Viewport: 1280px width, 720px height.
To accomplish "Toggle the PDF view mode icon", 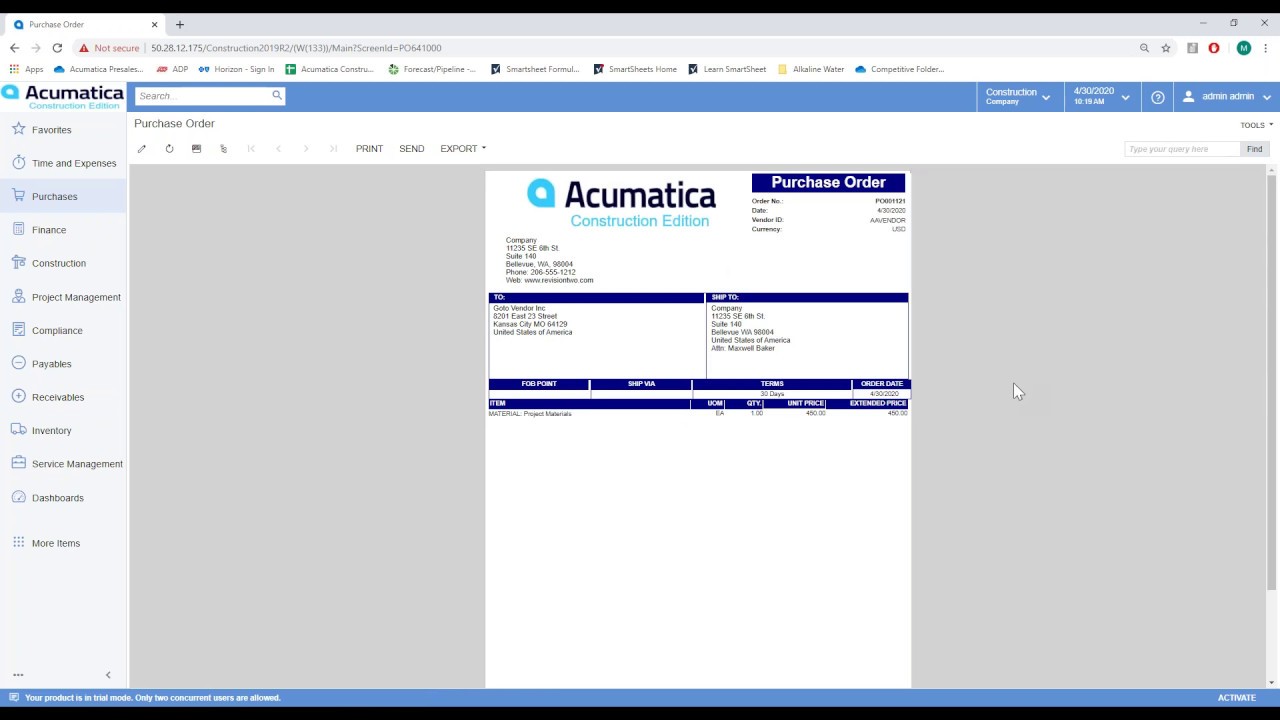I will (x=196, y=149).
